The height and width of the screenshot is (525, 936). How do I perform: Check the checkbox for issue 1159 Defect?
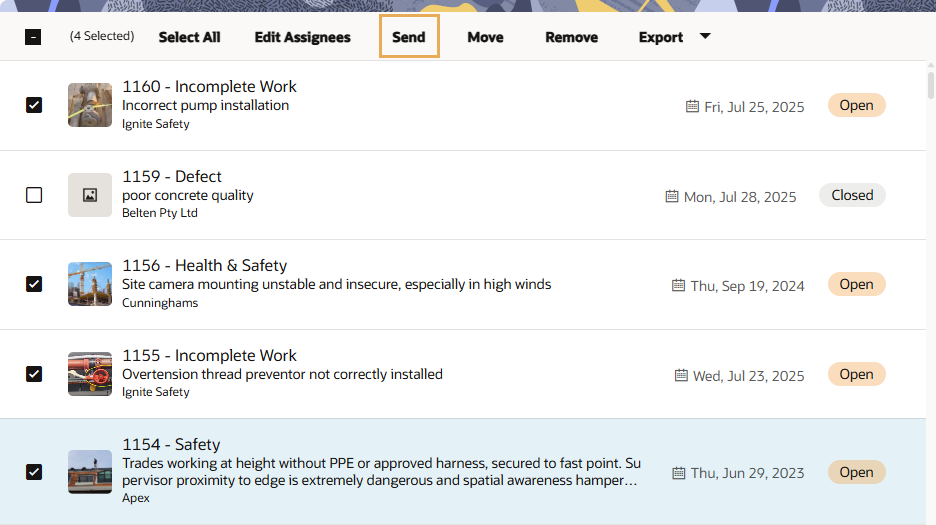click(34, 195)
